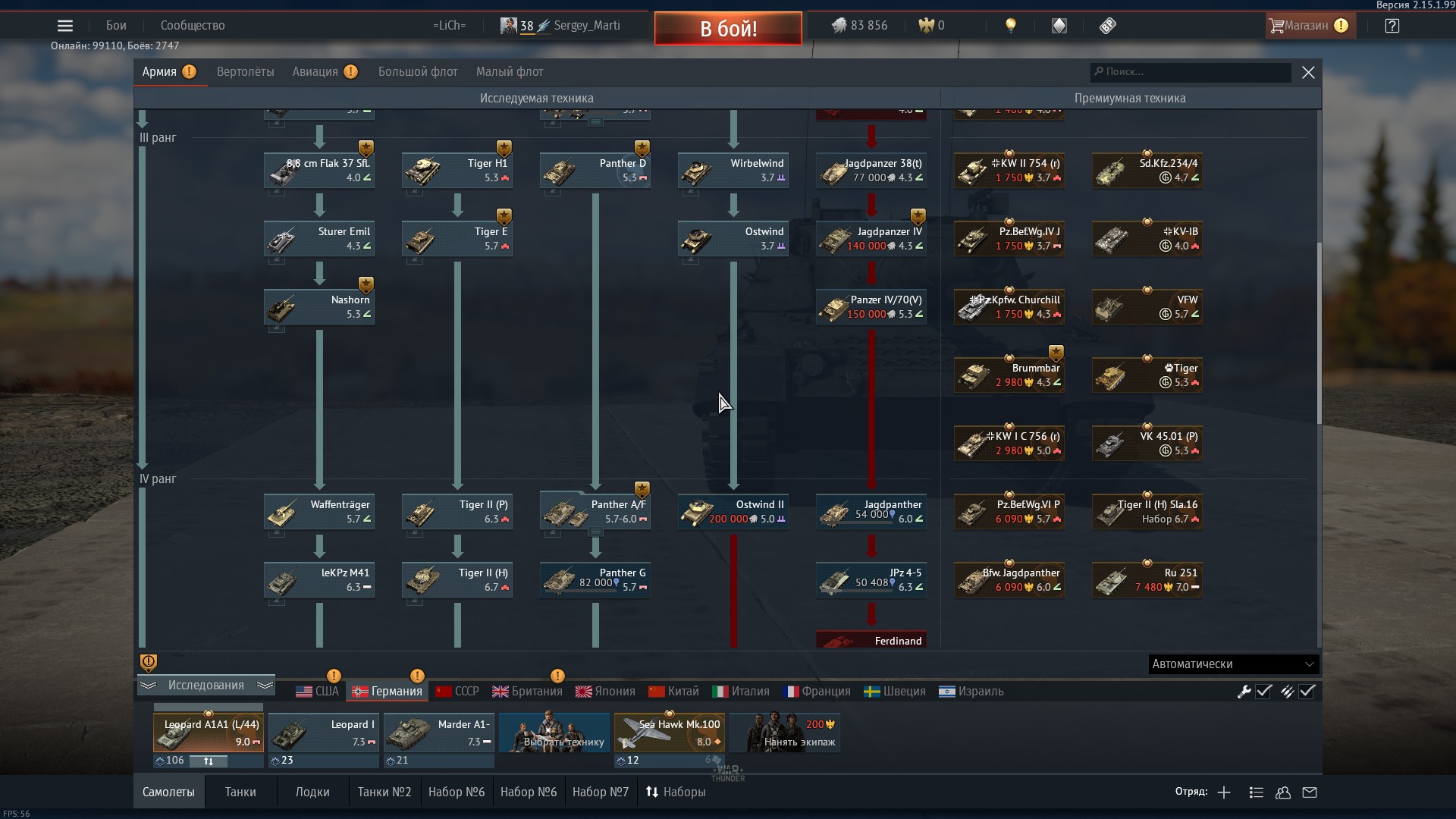Expand the Panther A/F vehicle group
The image size is (1456, 819).
pos(595,532)
